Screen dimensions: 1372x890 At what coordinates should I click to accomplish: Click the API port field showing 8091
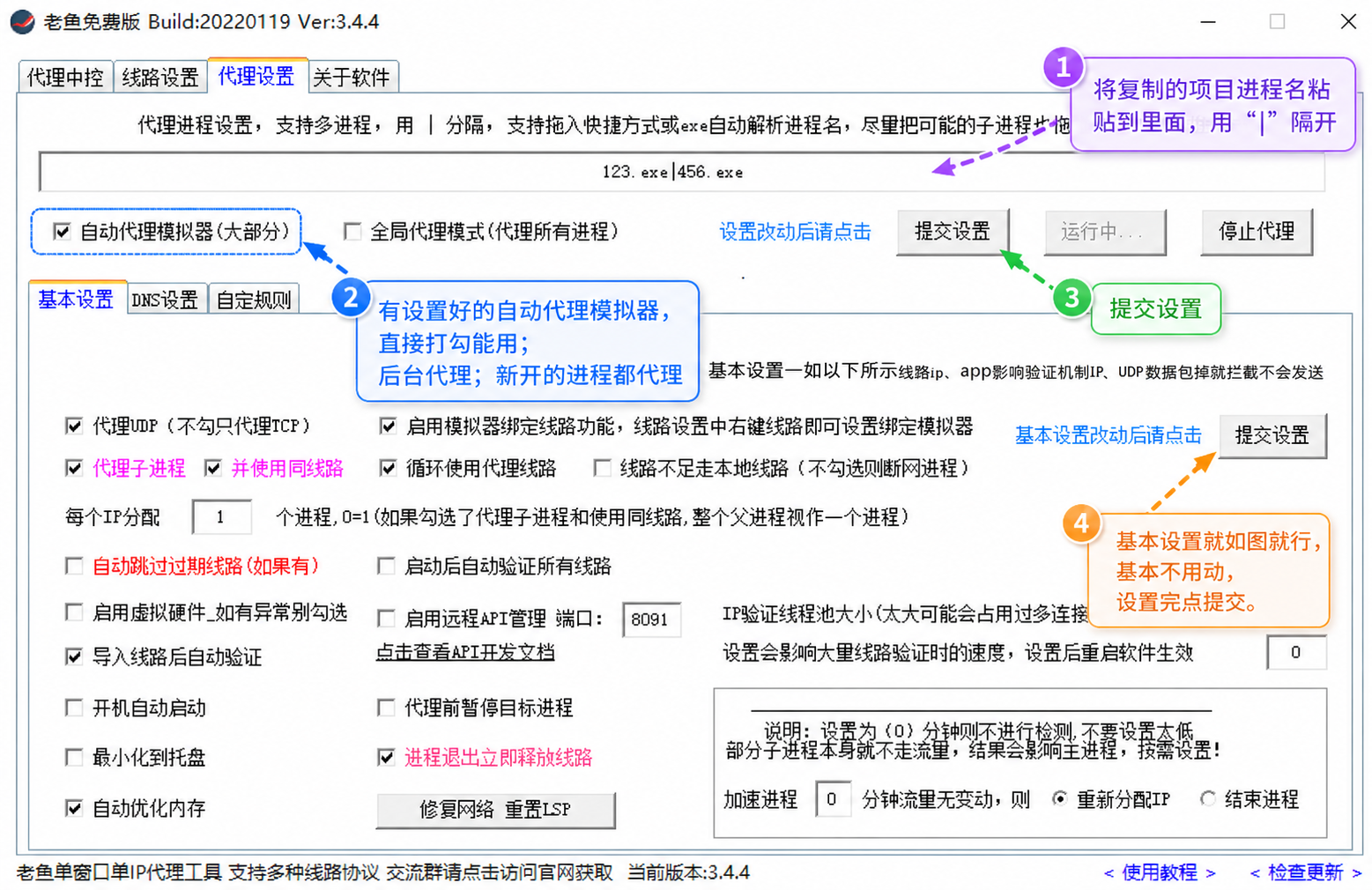[x=651, y=619]
